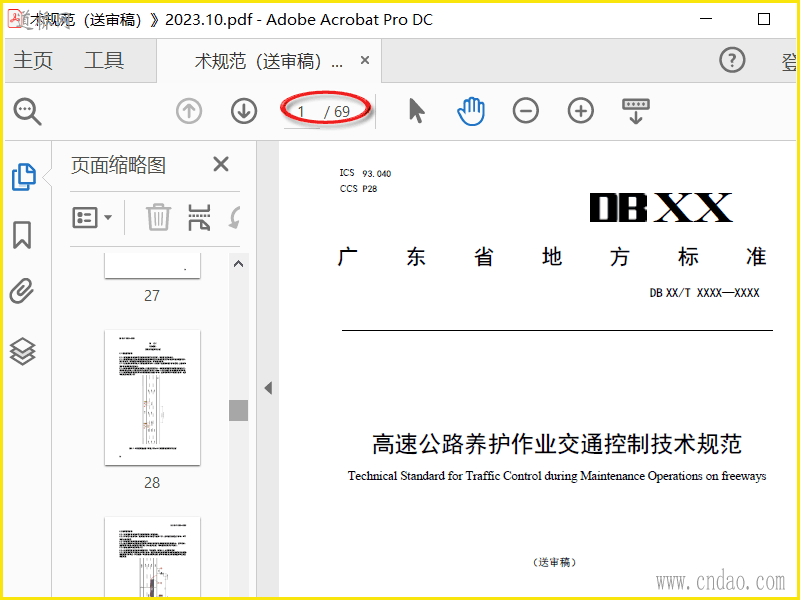Zoom in with the plus button

[581, 111]
